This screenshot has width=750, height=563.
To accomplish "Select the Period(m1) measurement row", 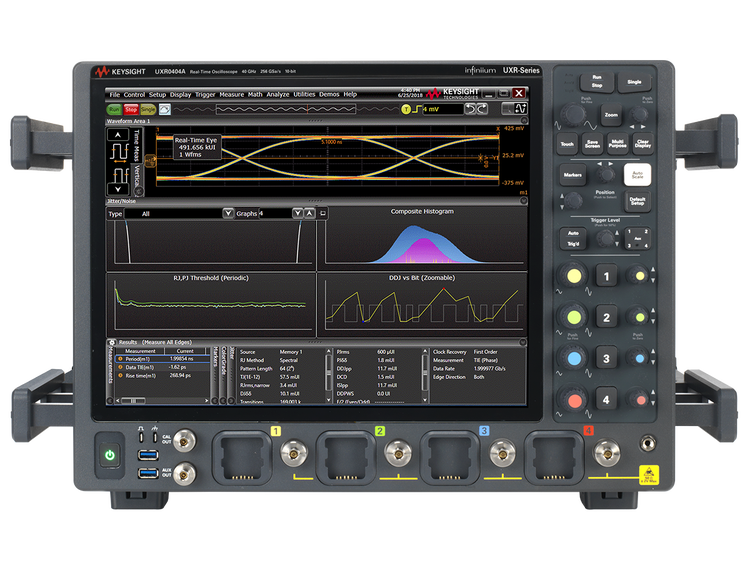I will pyautogui.click(x=152, y=360).
